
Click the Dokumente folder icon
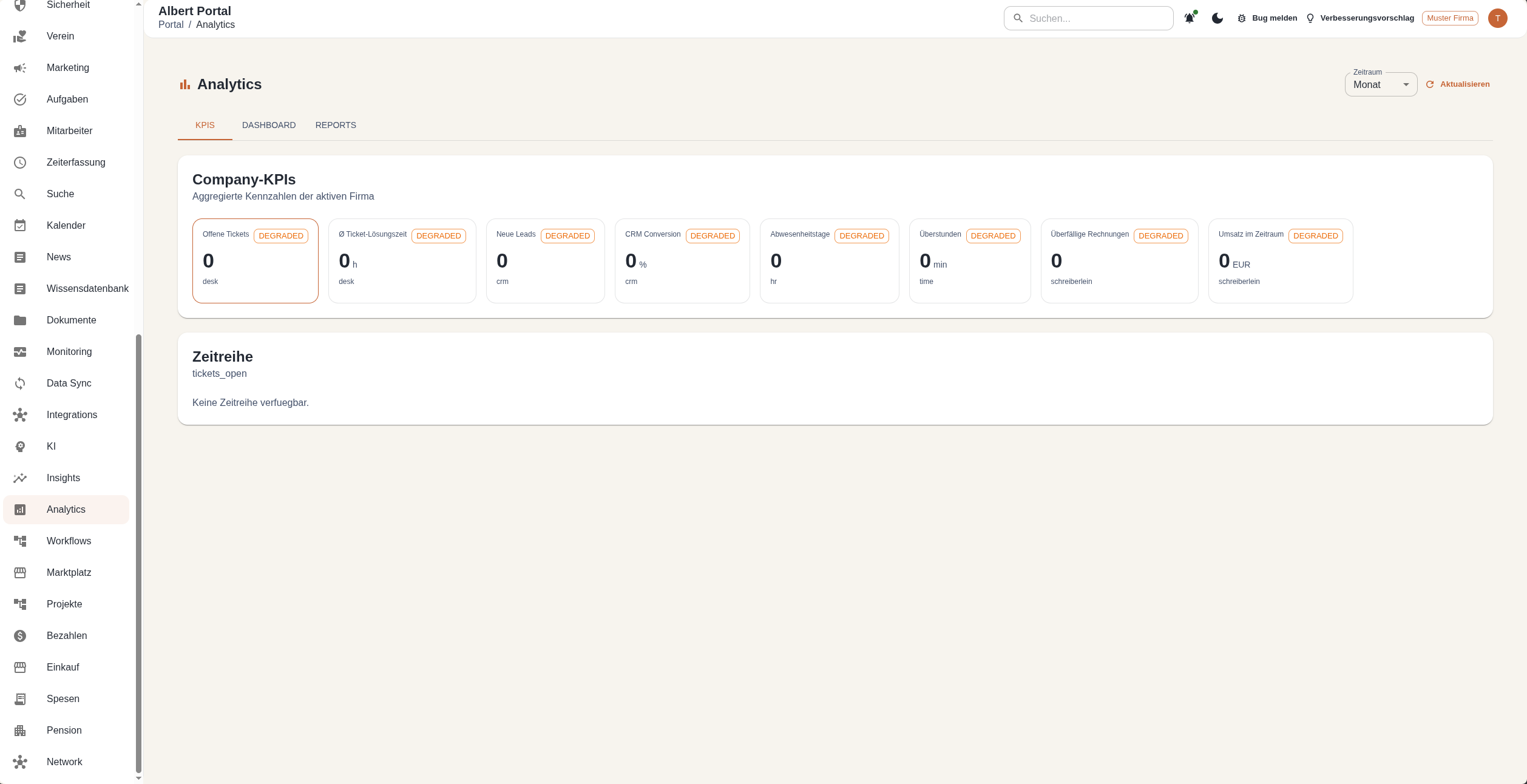pyautogui.click(x=20, y=320)
